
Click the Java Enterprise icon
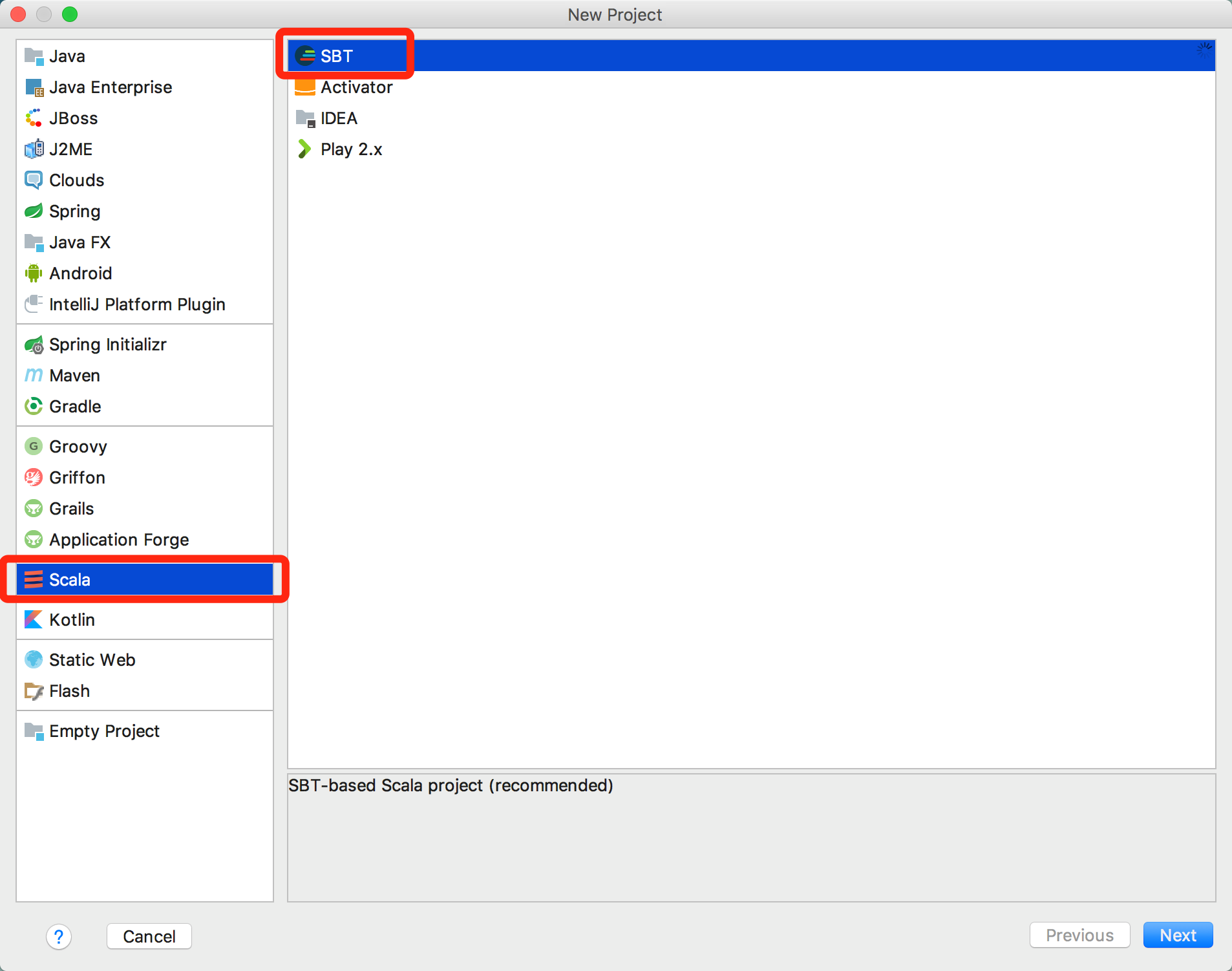click(34, 87)
